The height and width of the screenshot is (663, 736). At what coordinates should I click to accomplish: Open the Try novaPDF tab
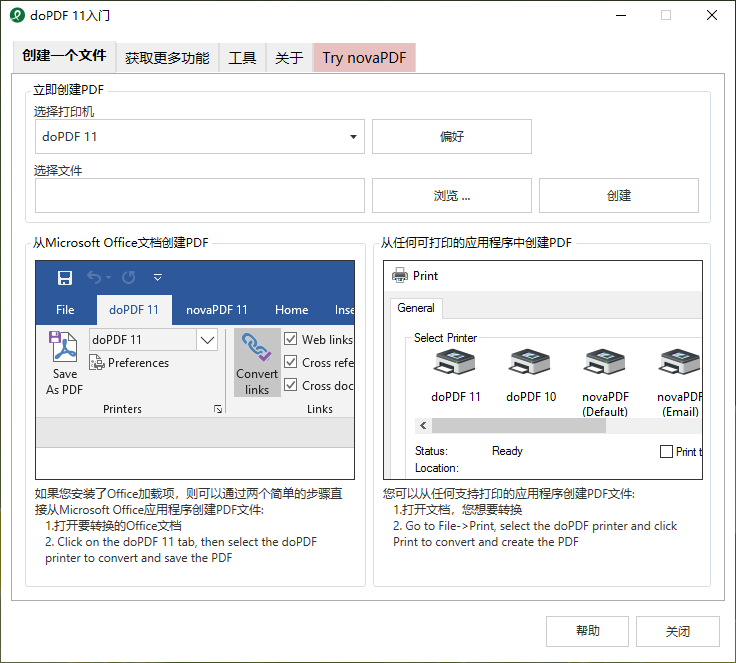click(364, 58)
